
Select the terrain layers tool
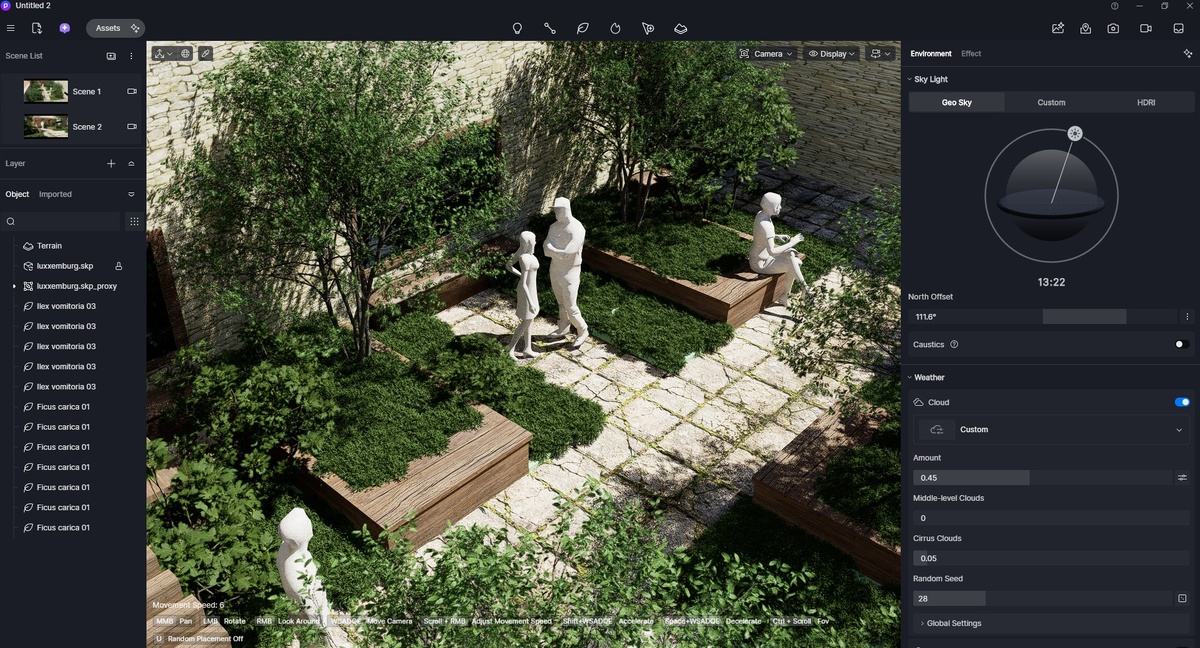(681, 28)
